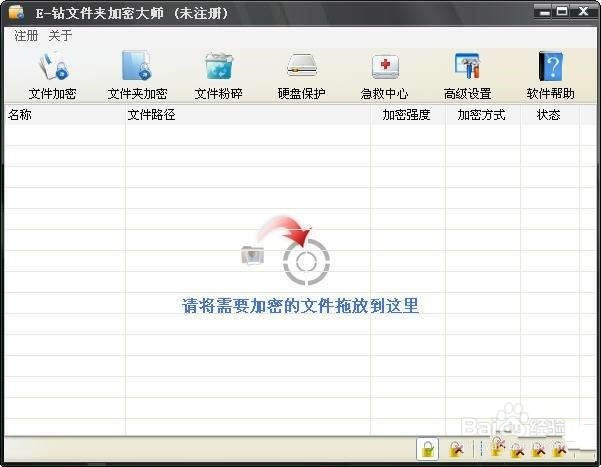Screen dimensions: 601x467
Task: Sort list by 状态 column header
Action: point(550,115)
